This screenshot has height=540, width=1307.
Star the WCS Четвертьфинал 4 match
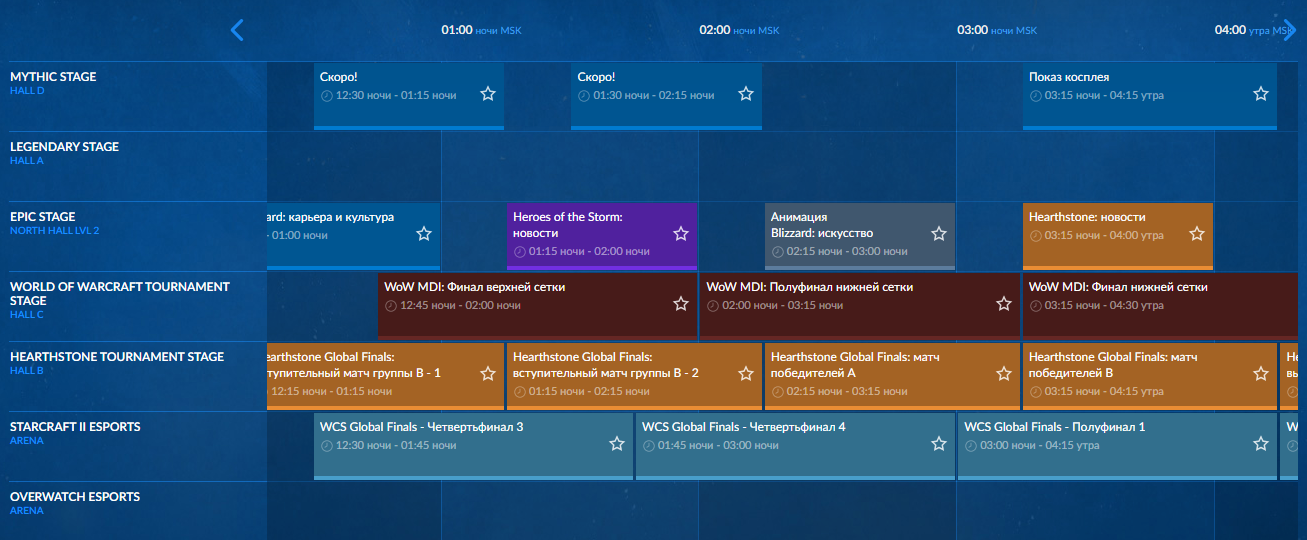938,444
